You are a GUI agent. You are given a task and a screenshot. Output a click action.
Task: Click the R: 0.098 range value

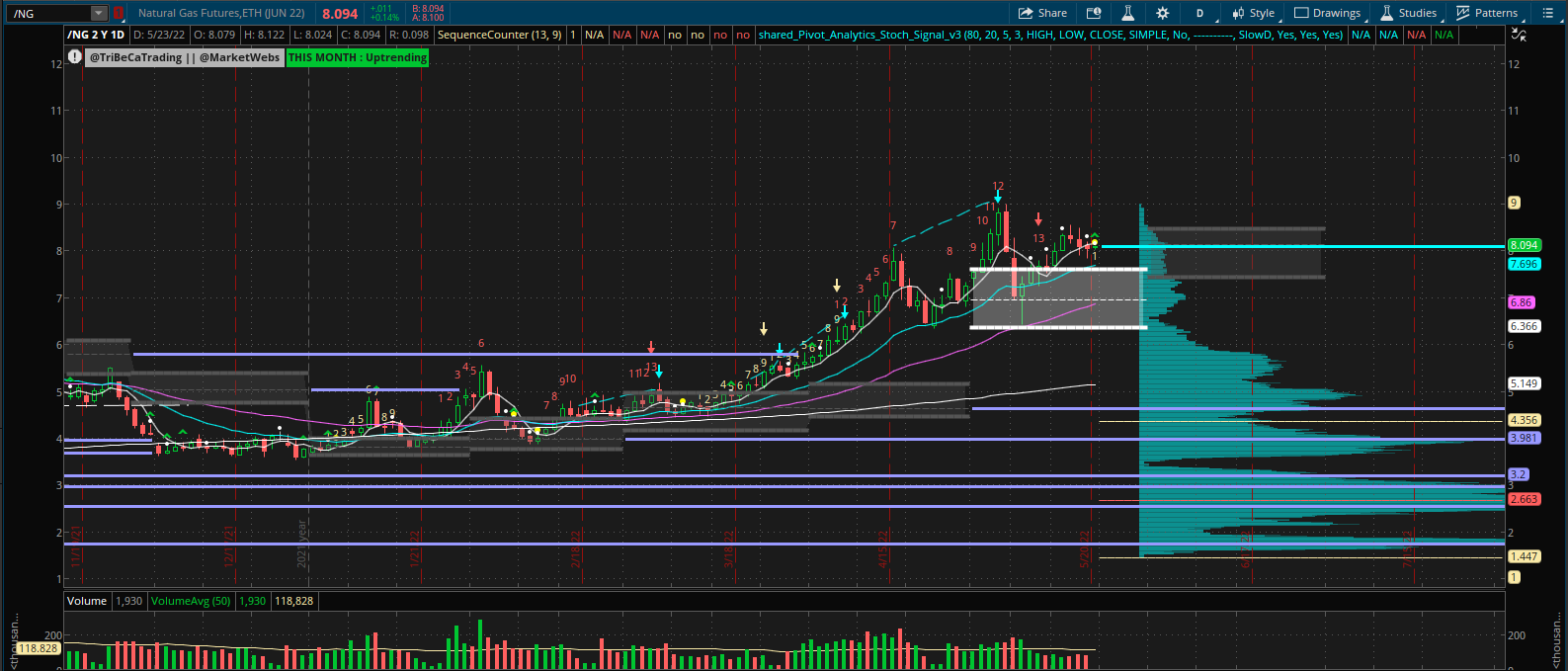(409, 35)
